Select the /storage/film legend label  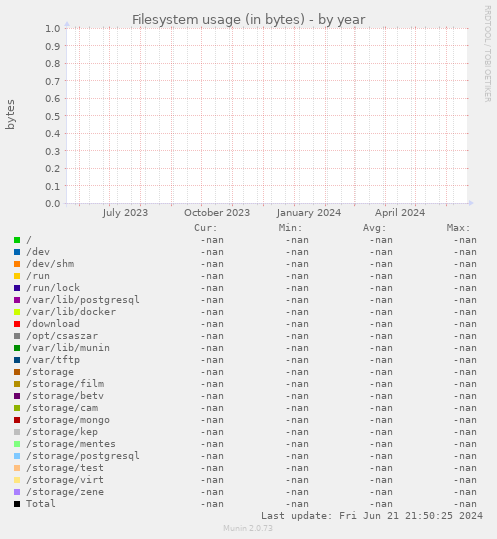click(65, 384)
